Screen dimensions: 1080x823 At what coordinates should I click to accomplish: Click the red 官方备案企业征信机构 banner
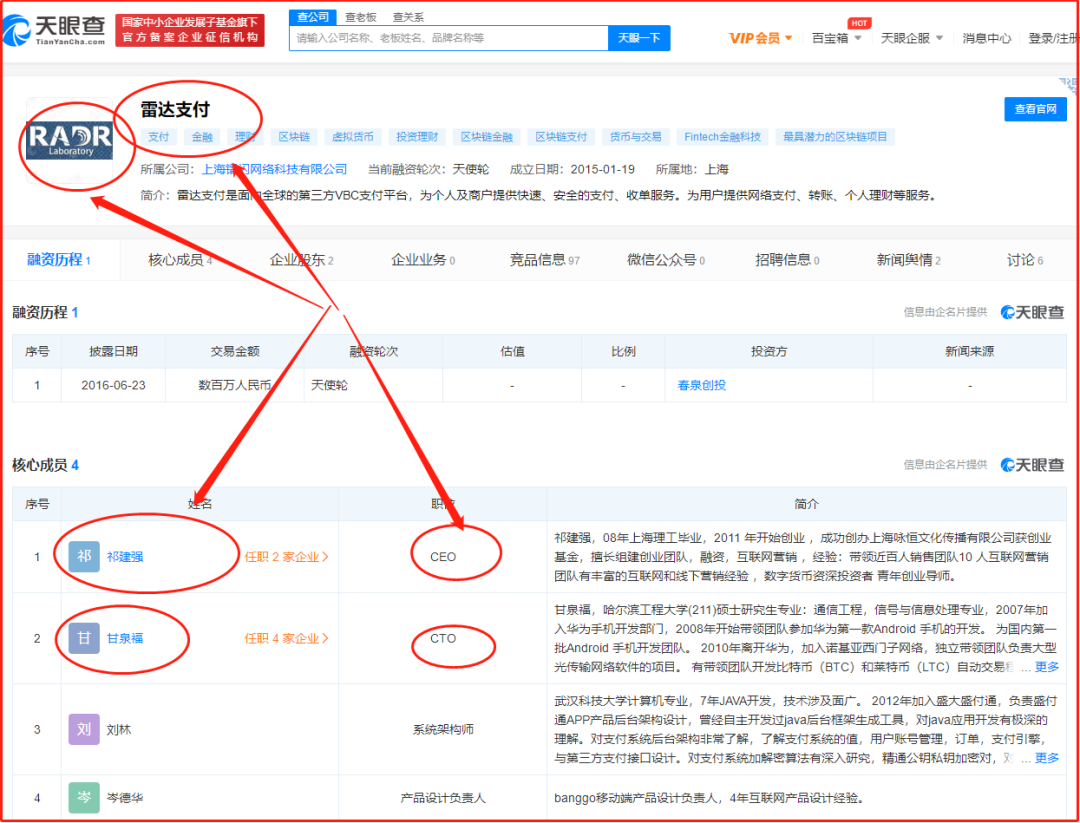point(190,30)
